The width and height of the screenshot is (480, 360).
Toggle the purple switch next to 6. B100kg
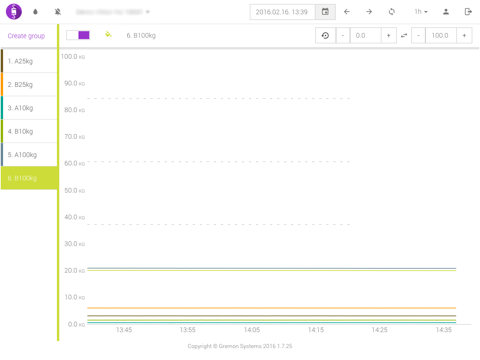pyautogui.click(x=78, y=35)
